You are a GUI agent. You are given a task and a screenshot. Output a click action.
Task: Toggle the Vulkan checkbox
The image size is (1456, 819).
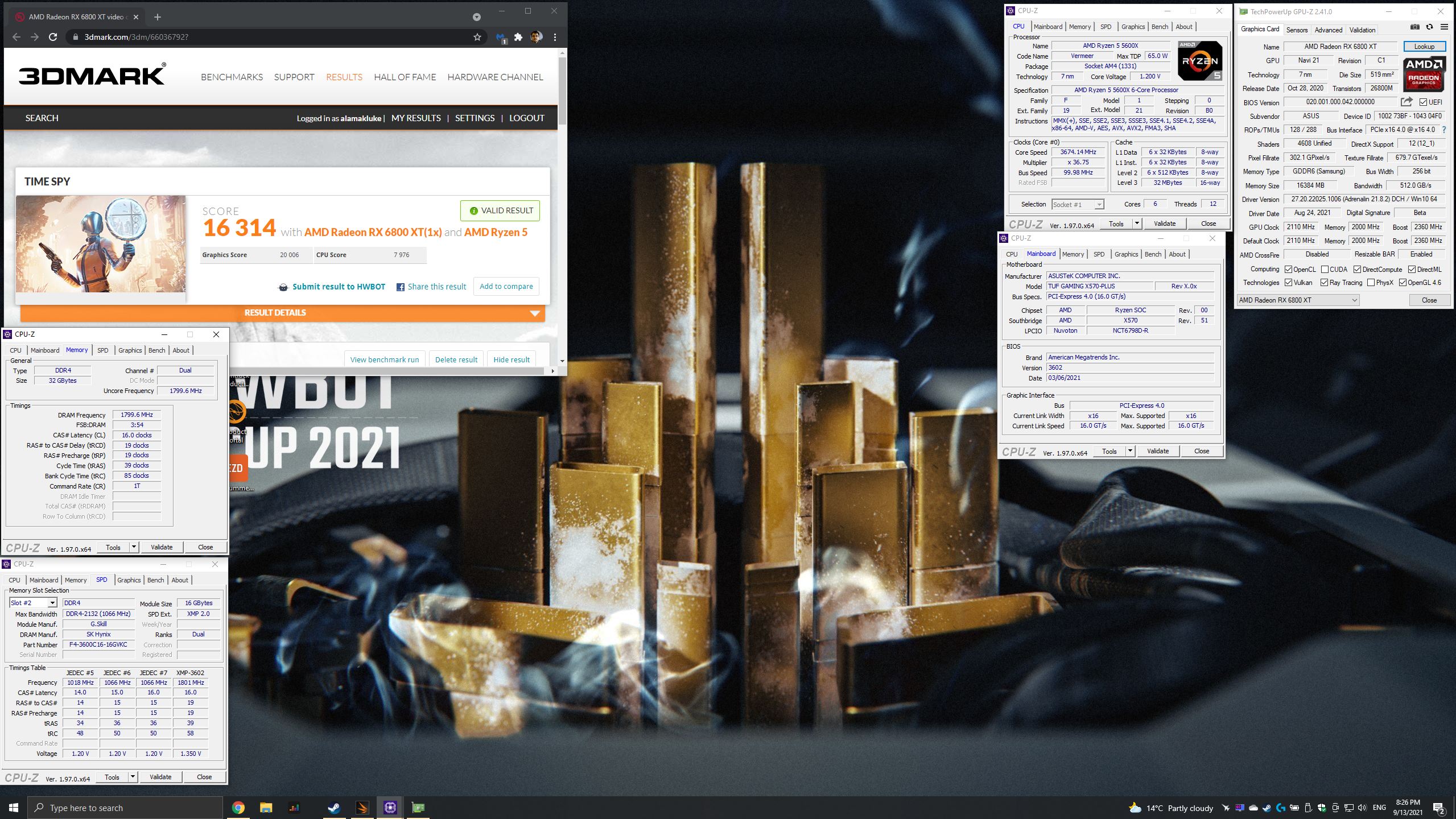1289,283
